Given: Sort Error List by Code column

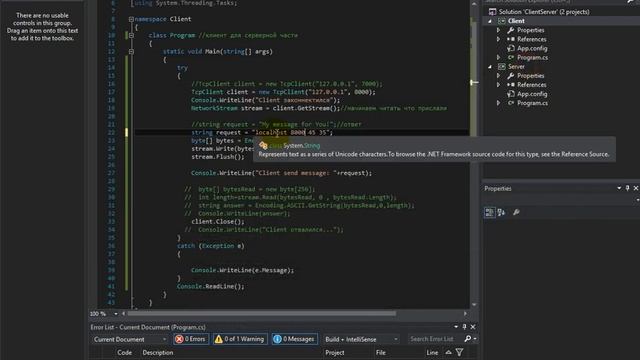Looking at the screenshot, I should click(124, 353).
